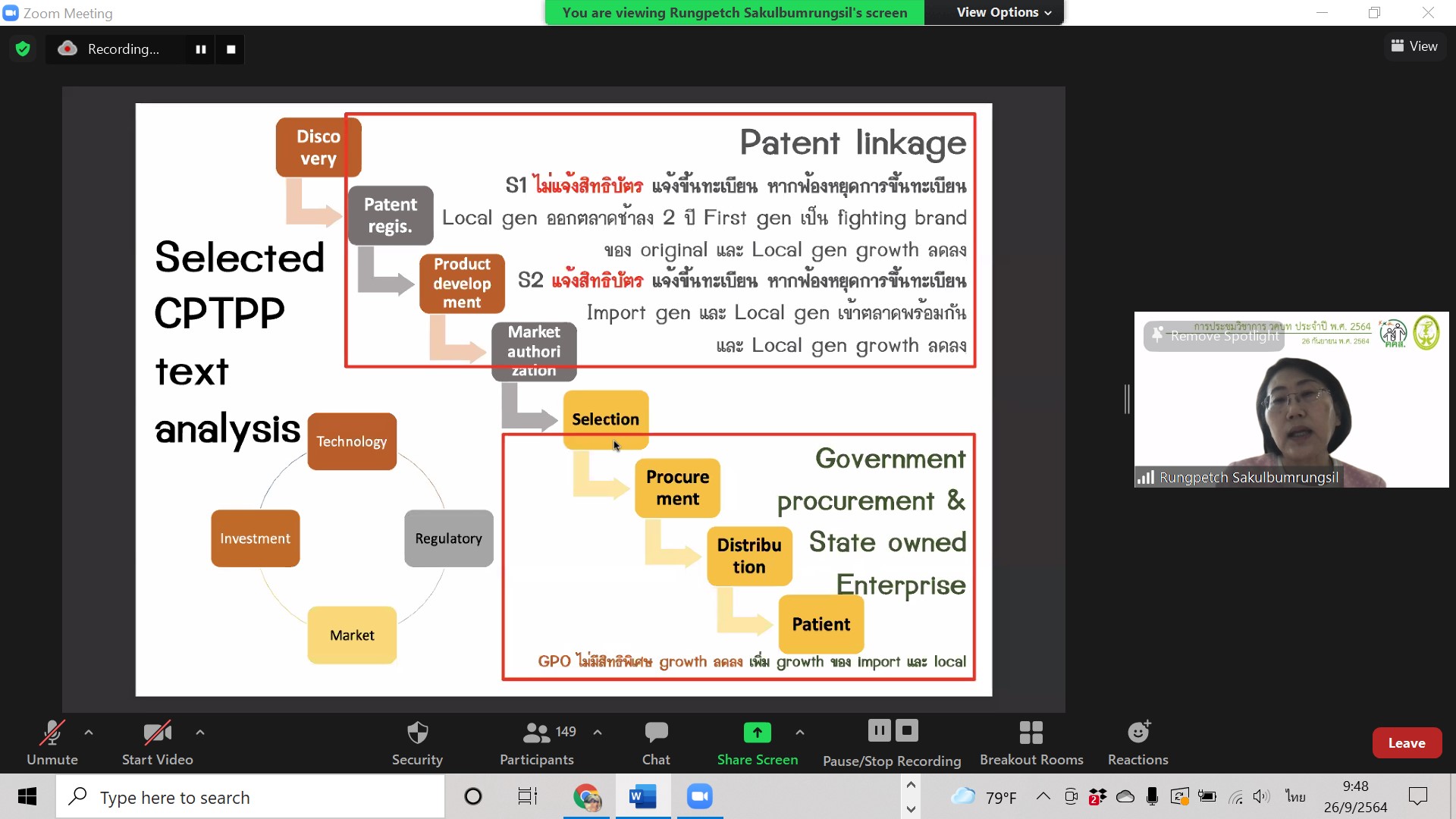Screen dimensions: 1456x819
Task: Check battery status icon
Action: [x=1207, y=796]
